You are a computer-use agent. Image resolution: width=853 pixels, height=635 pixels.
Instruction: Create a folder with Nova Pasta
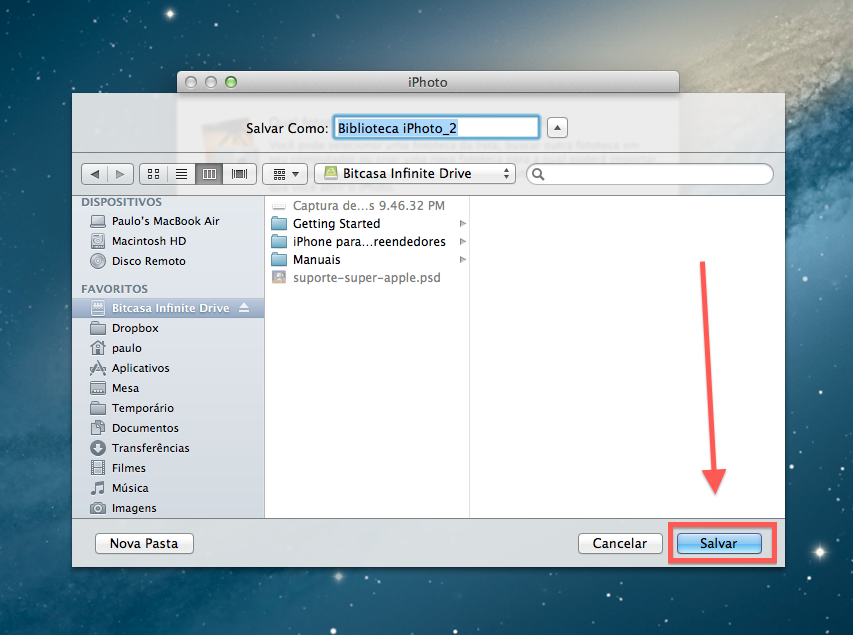click(x=144, y=544)
